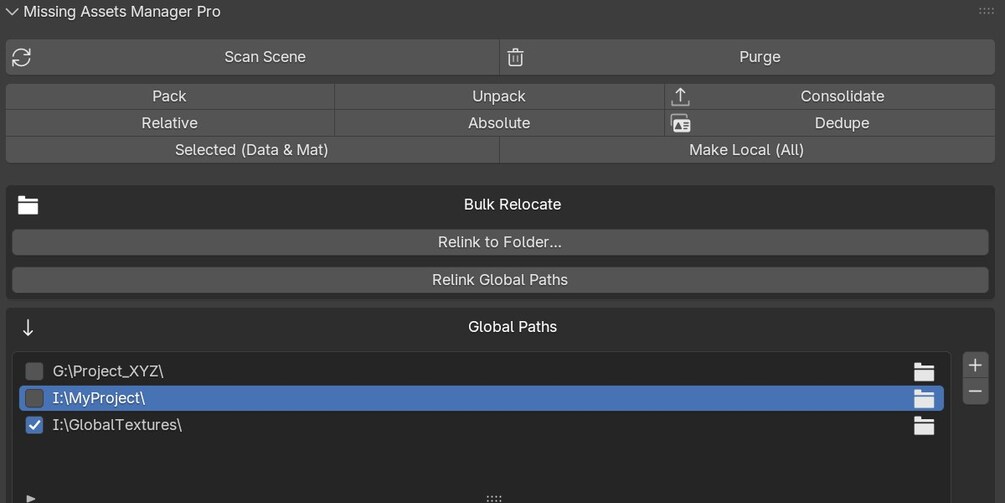This screenshot has height=503, width=1005.
Task: Click the Relink to Folder... button
Action: (500, 242)
